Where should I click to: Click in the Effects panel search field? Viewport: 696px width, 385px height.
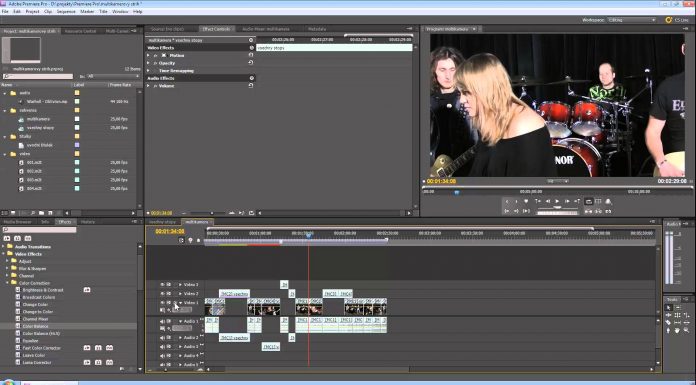pos(39,230)
